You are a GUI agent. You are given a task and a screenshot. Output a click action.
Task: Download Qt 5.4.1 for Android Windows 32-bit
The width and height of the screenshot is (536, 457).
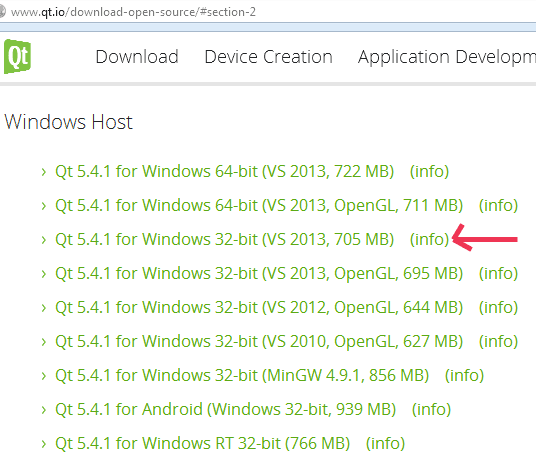point(226,409)
